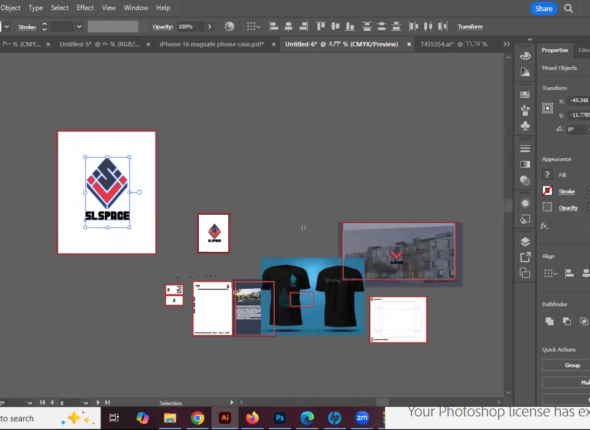Click Vertical Align Center in control bar

(335, 26)
